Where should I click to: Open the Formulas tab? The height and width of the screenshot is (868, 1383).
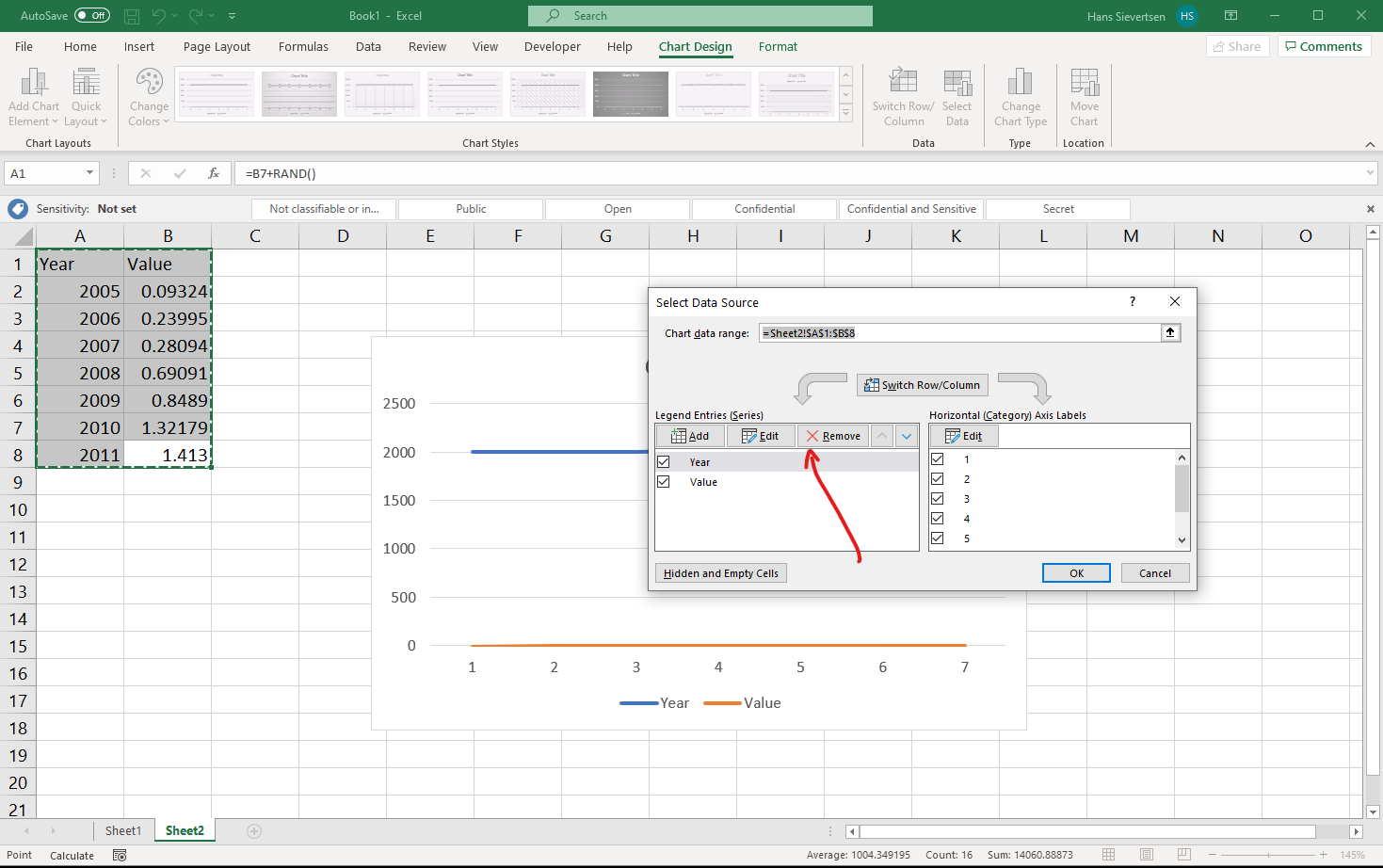[x=303, y=47]
